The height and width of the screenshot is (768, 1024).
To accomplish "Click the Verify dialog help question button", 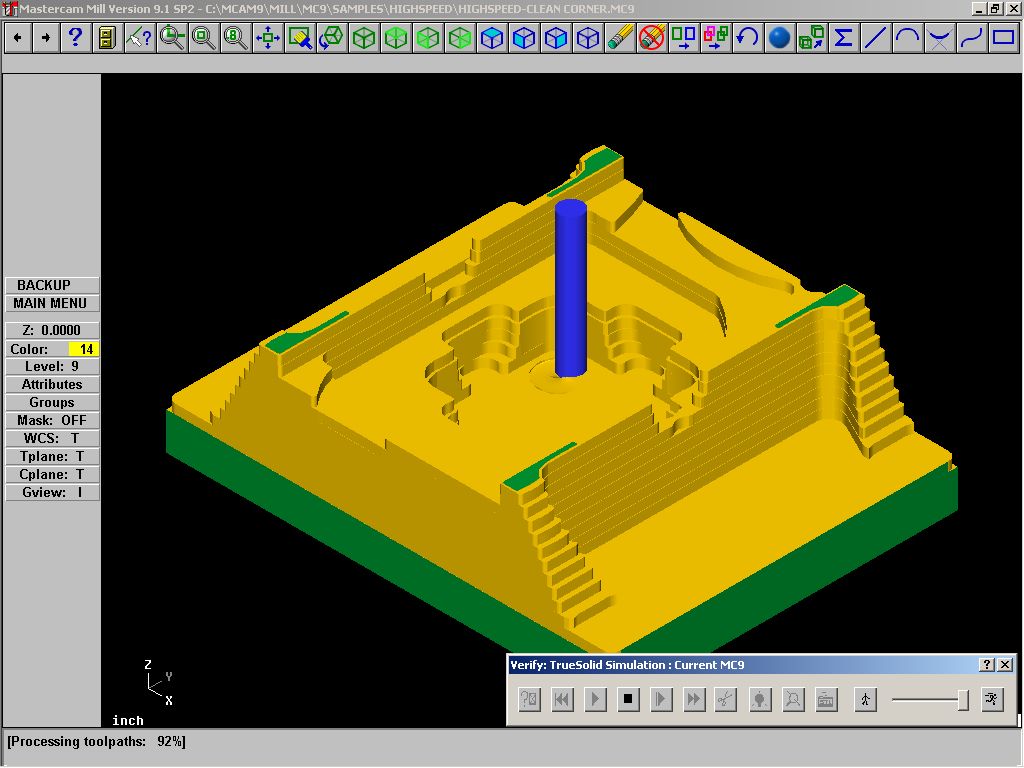I will tap(987, 665).
